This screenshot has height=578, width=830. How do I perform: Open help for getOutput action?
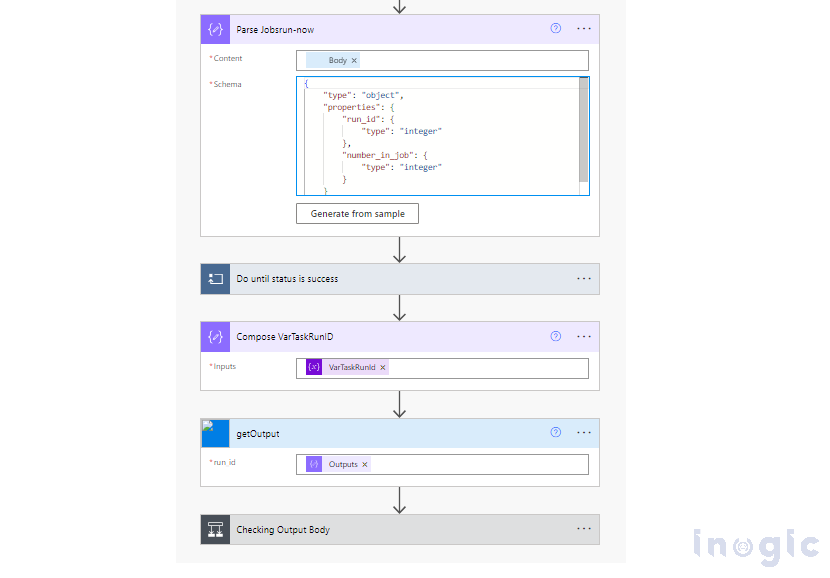point(555,432)
